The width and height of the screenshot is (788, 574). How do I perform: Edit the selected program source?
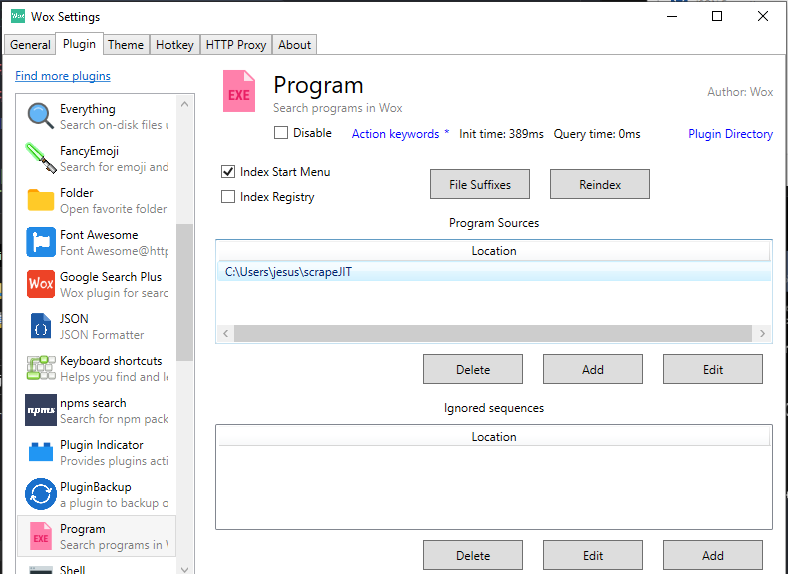(x=713, y=369)
